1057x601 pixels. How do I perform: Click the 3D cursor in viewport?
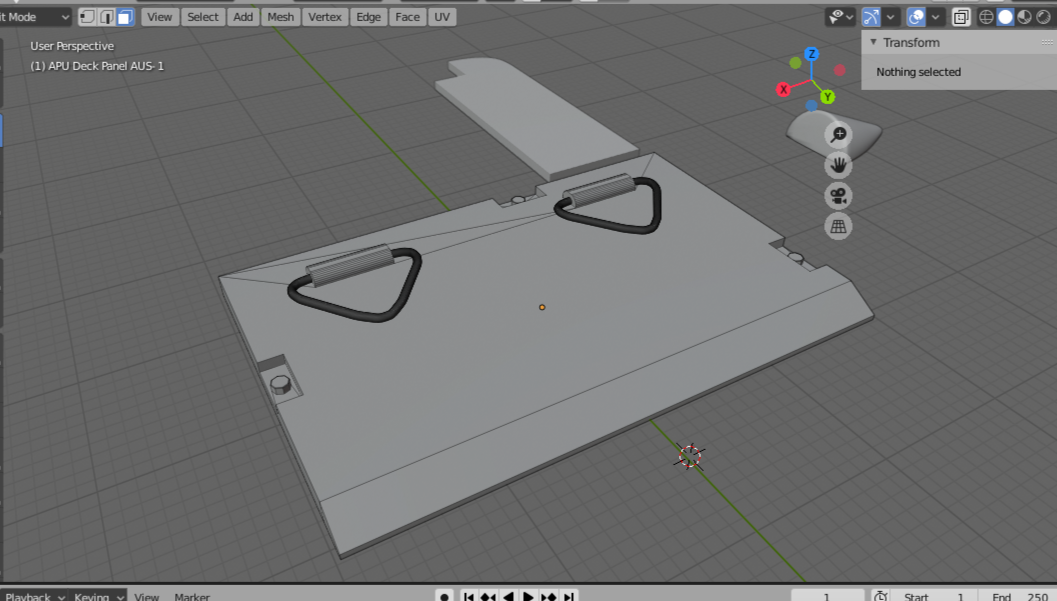pos(690,456)
